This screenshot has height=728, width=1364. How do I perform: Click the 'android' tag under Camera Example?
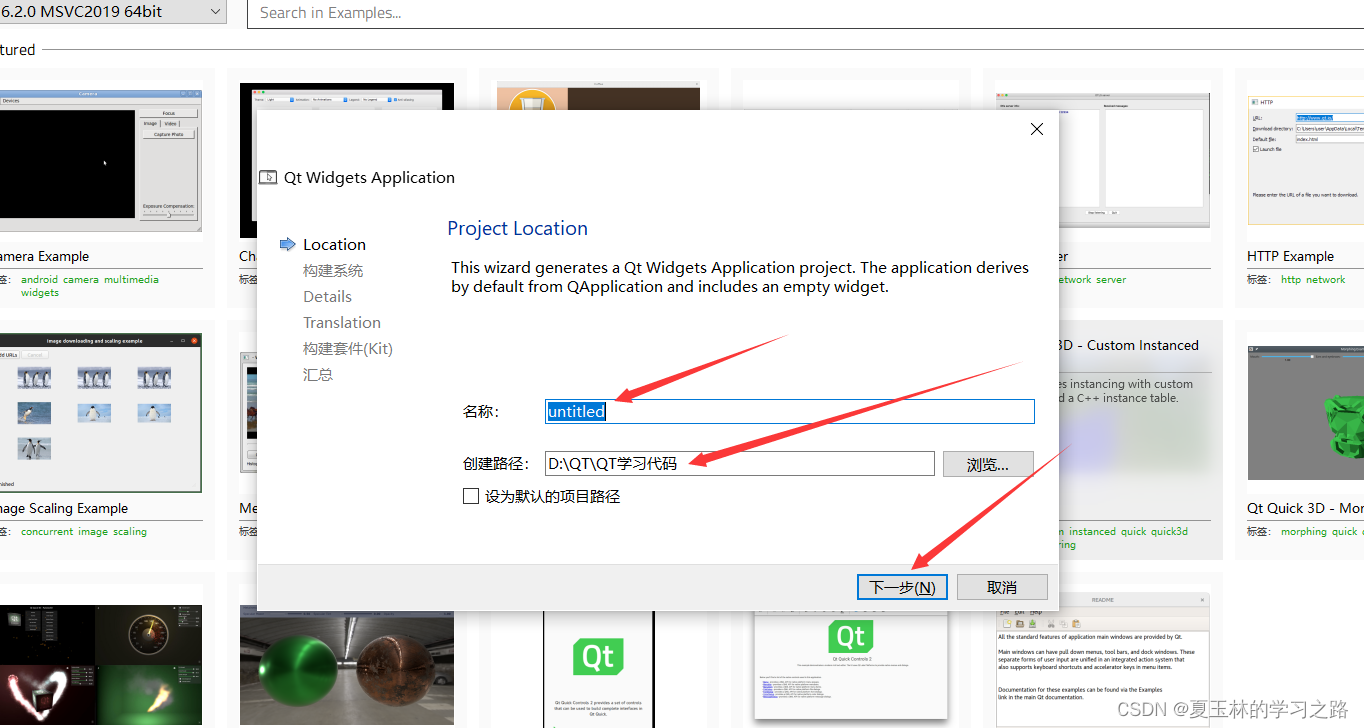click(x=39, y=280)
